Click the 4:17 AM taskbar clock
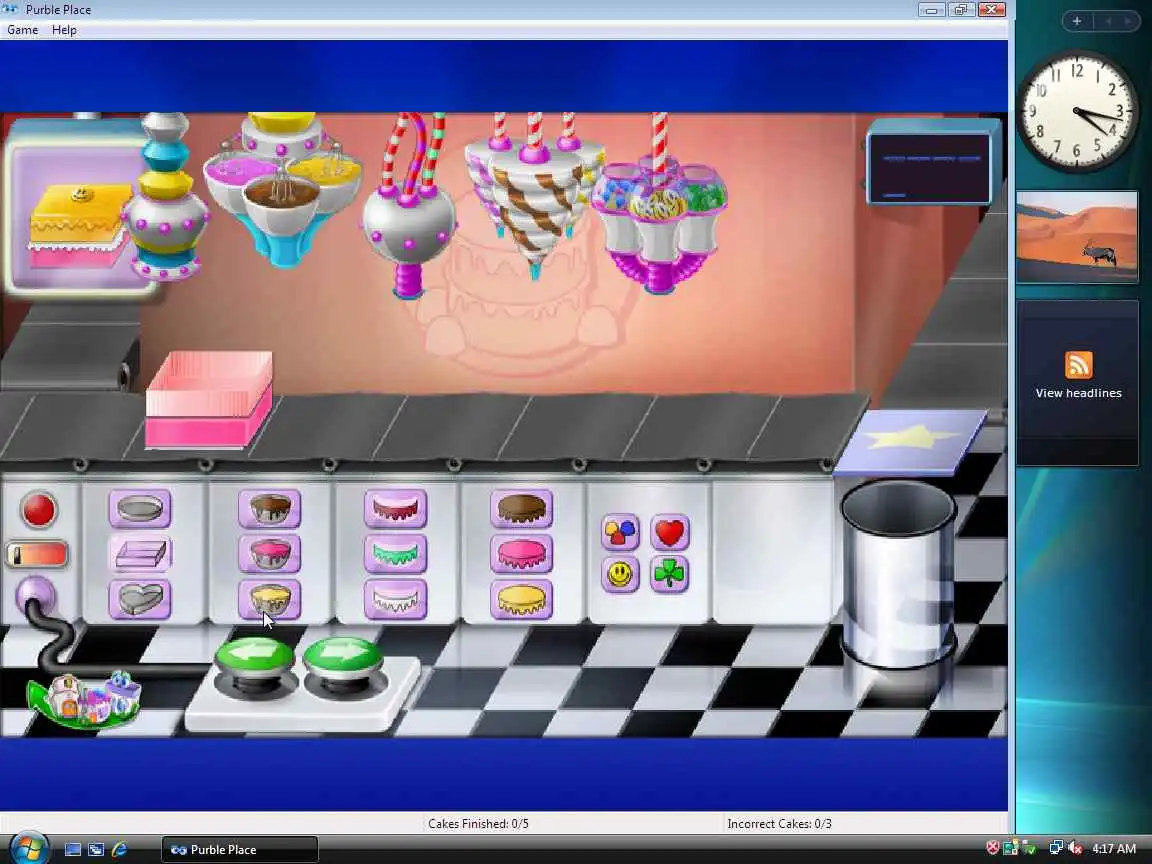This screenshot has width=1152, height=864. [x=1114, y=849]
